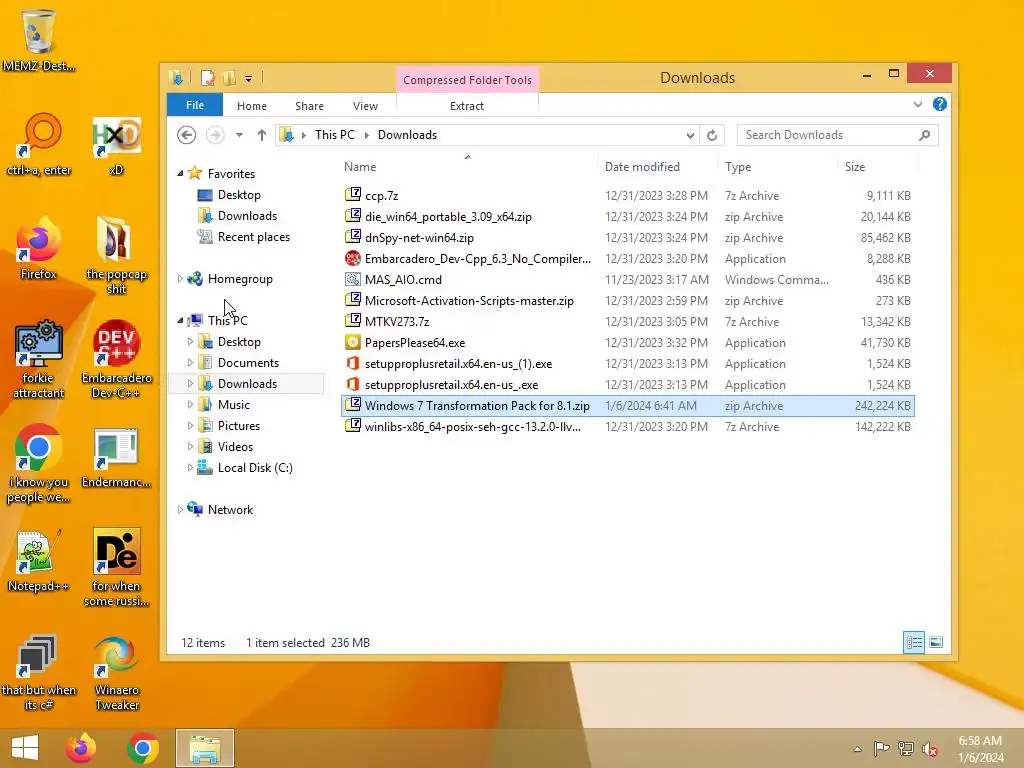Image resolution: width=1024 pixels, height=768 pixels.
Task: Go back with the Back arrow
Action: (187, 135)
